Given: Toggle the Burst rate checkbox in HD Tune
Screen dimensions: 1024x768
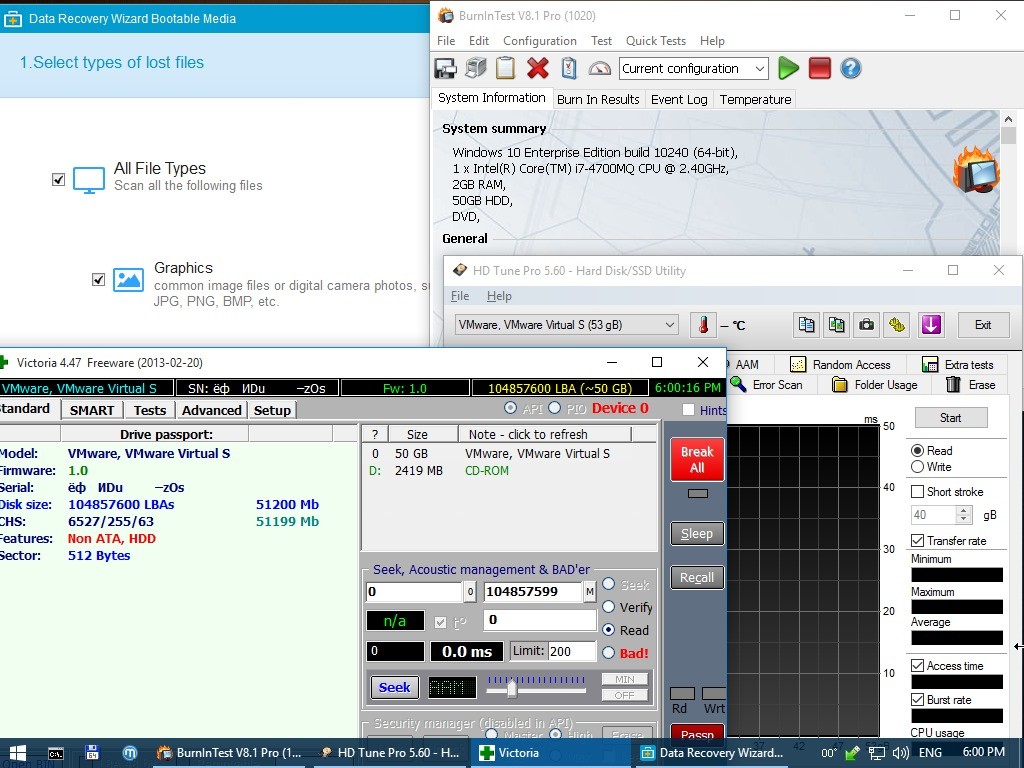Looking at the screenshot, I should [x=918, y=699].
